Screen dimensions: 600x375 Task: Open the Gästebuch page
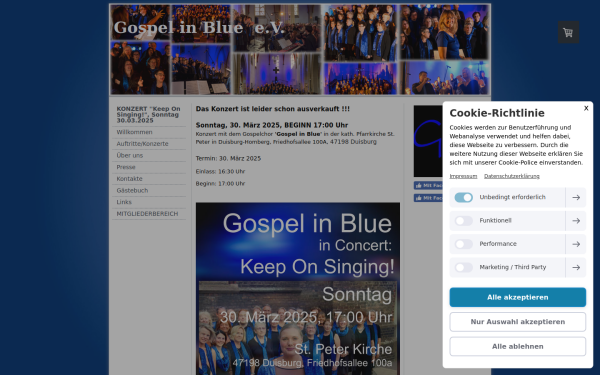pyautogui.click(x=149, y=191)
